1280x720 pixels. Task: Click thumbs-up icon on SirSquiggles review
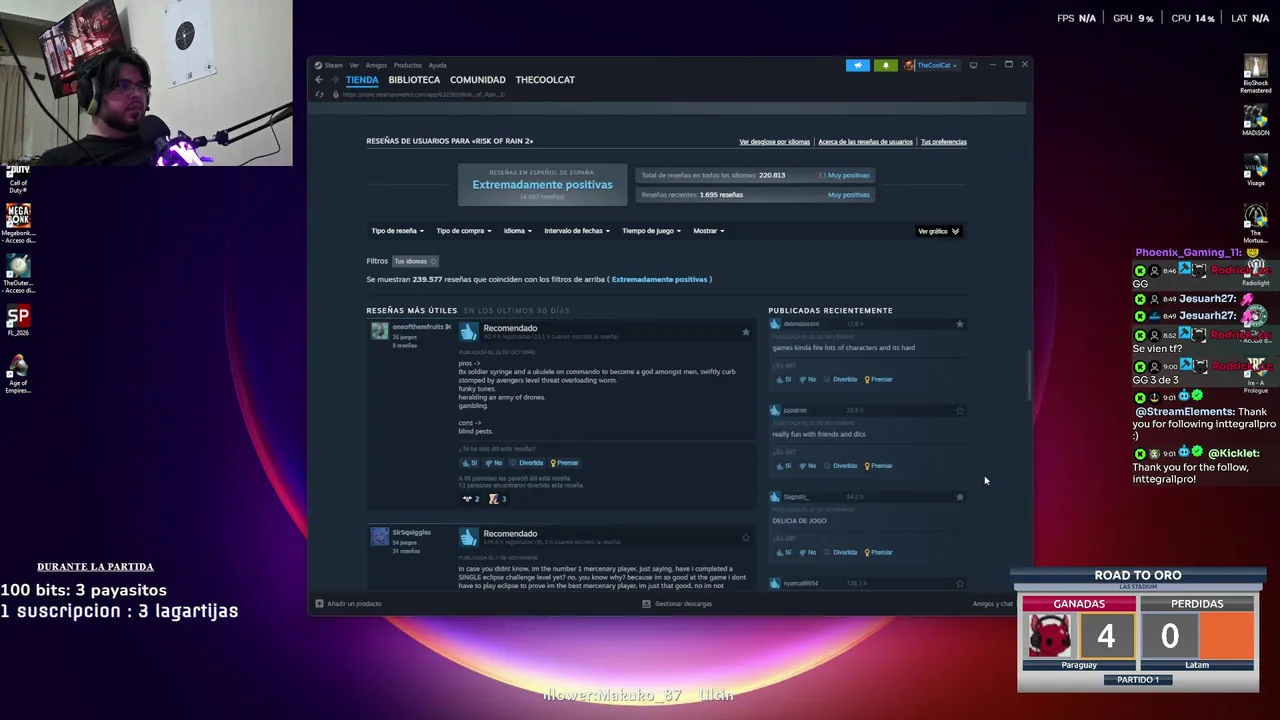click(x=469, y=537)
